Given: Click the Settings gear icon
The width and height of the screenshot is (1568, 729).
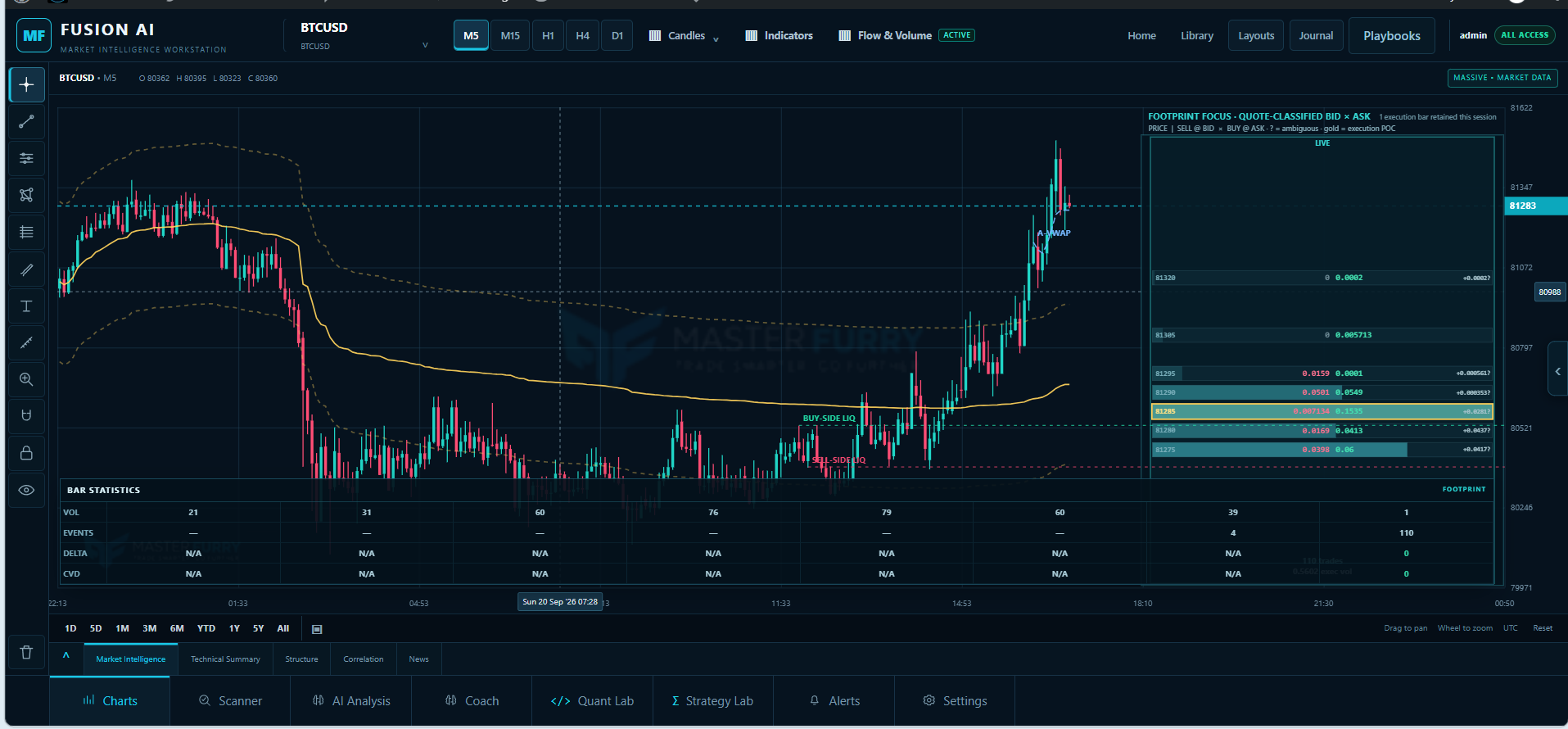Looking at the screenshot, I should pyautogui.click(x=929, y=700).
